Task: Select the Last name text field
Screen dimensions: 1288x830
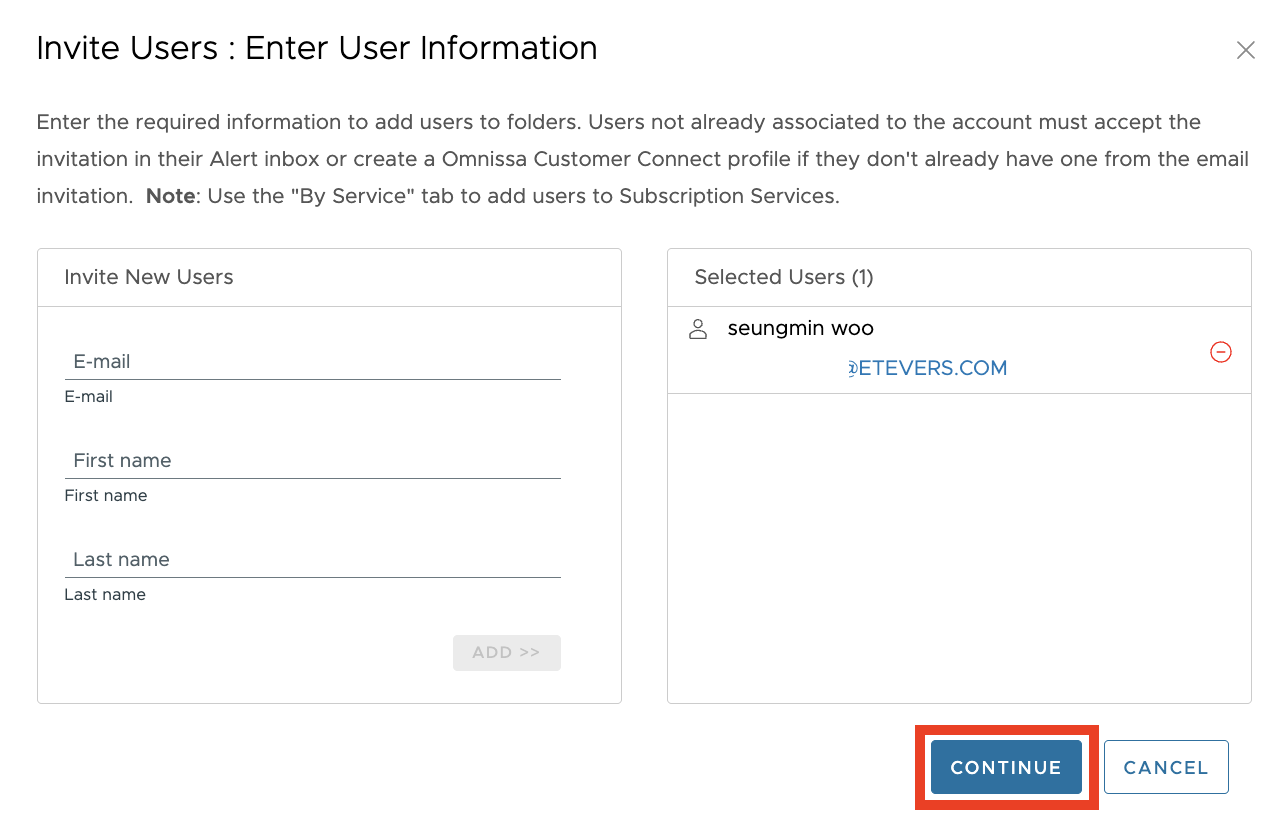Action: (x=312, y=560)
